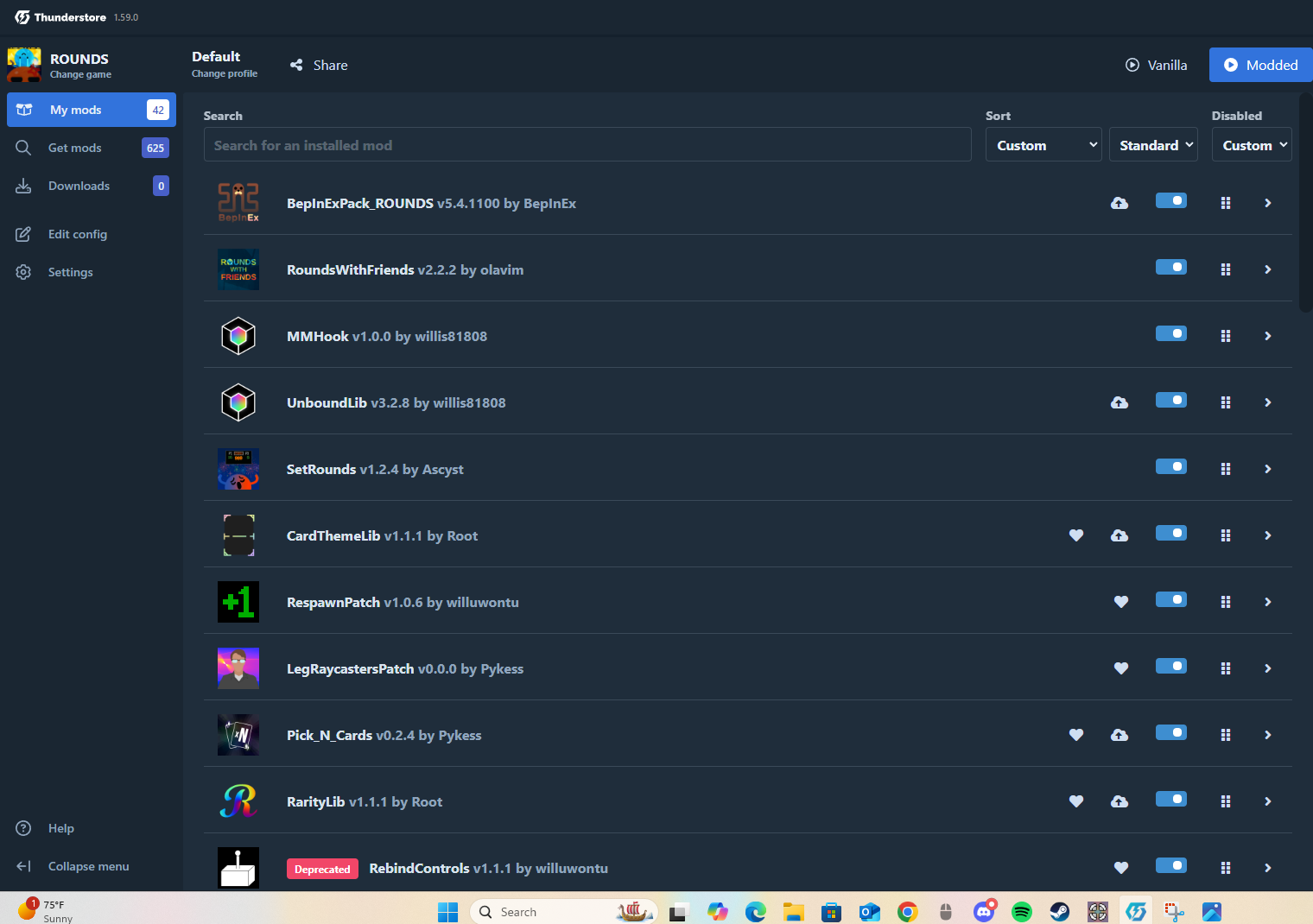Open Steam from the taskbar
This screenshot has height=924, width=1313.
coord(1060,912)
